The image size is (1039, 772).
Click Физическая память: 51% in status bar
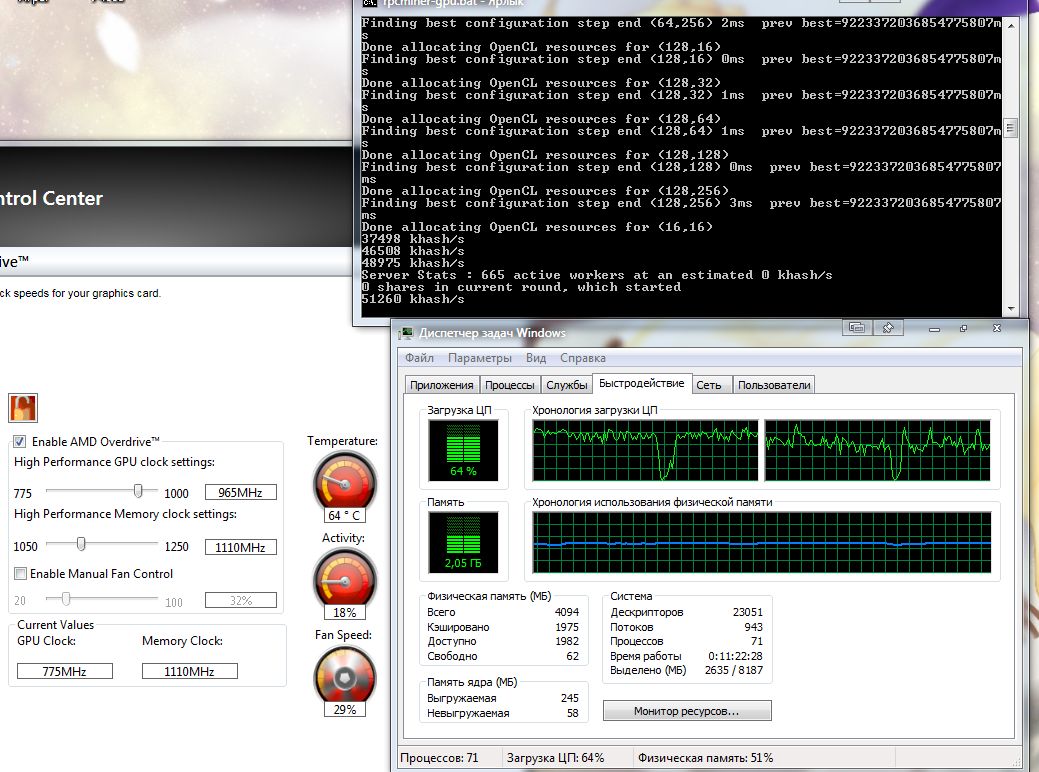[x=706, y=757]
